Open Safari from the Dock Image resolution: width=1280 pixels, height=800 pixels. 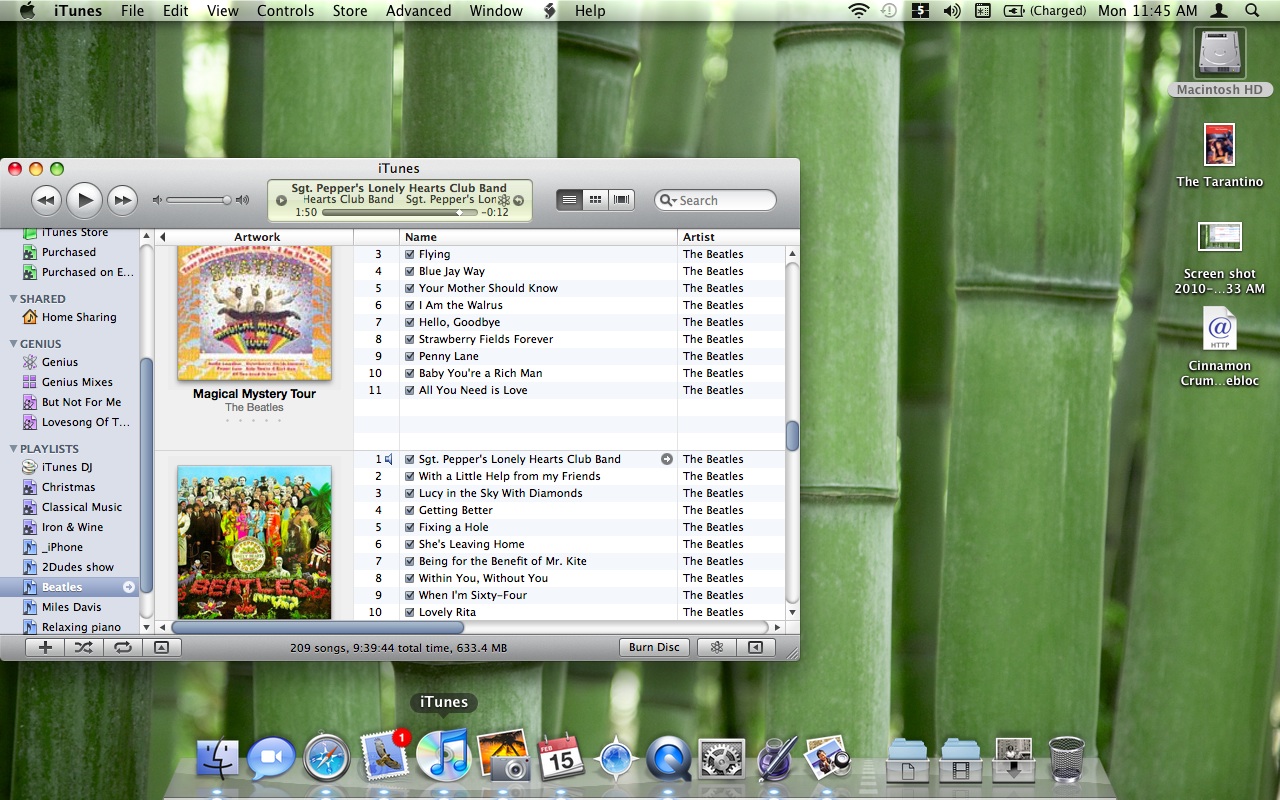pyautogui.click(x=327, y=758)
